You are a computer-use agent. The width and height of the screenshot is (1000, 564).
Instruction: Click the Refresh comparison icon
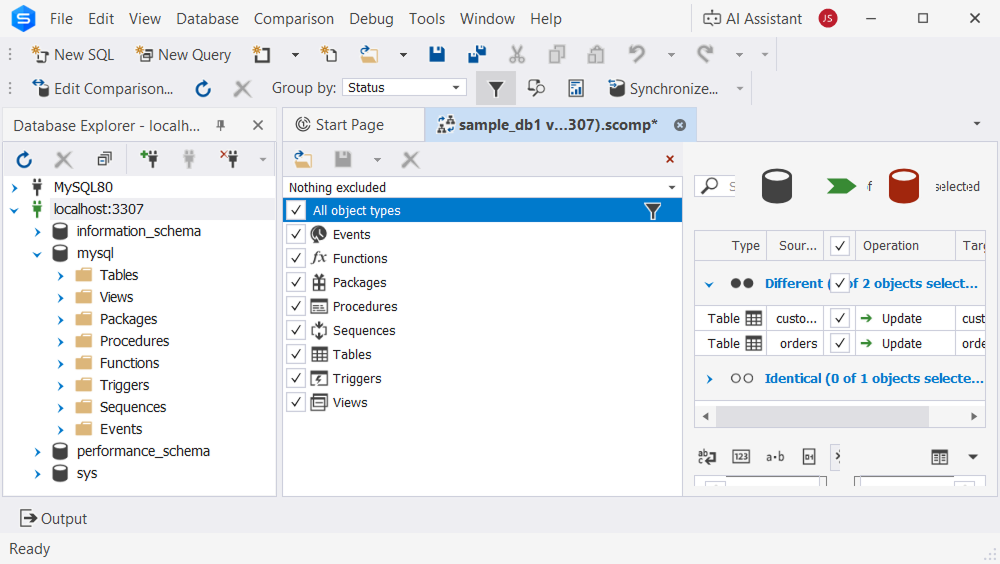pyautogui.click(x=203, y=89)
